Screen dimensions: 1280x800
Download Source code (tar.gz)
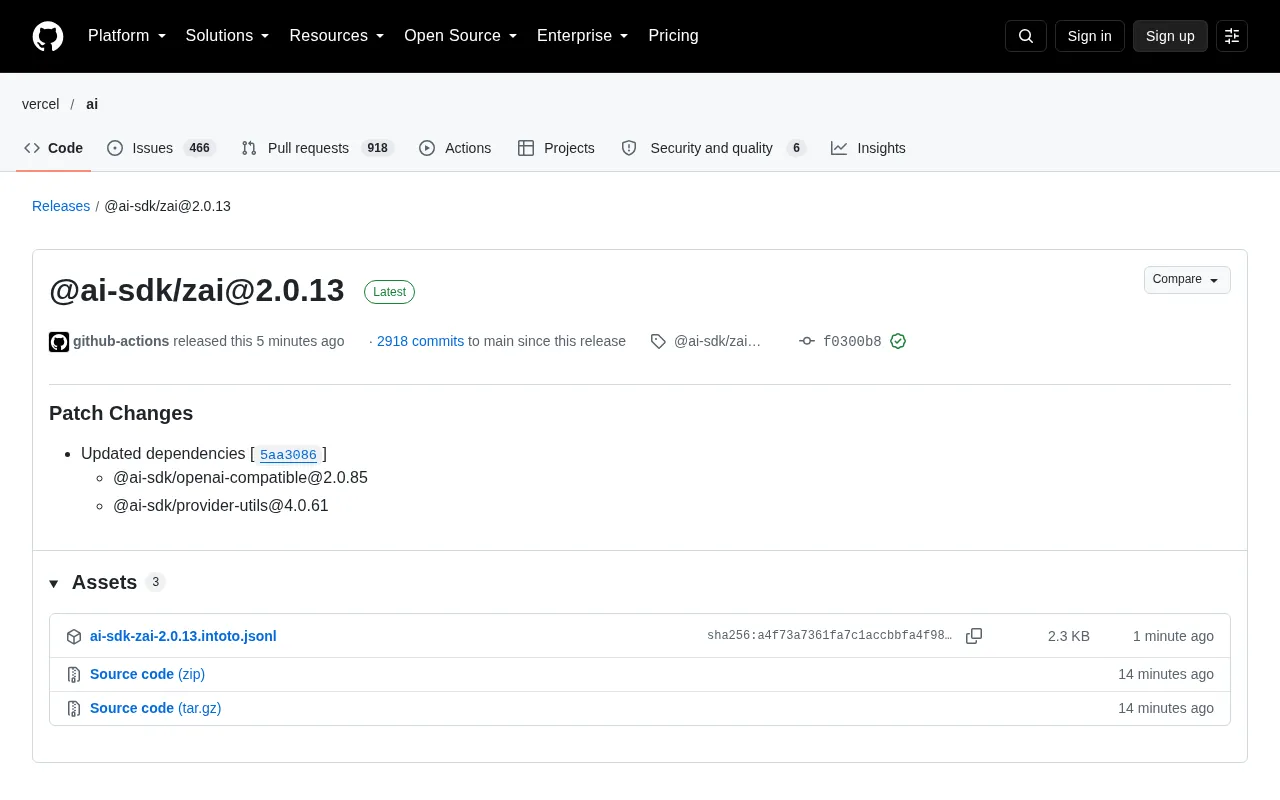(155, 708)
